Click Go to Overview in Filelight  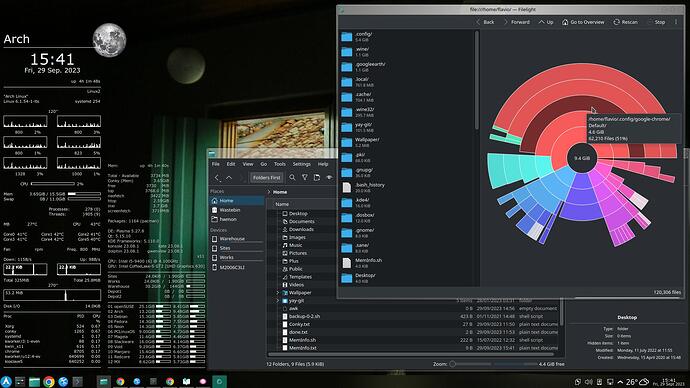(x=583, y=22)
